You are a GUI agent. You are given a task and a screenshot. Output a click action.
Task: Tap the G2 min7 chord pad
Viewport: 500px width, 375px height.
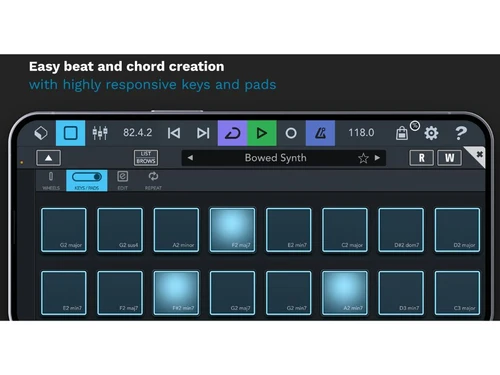click(289, 293)
